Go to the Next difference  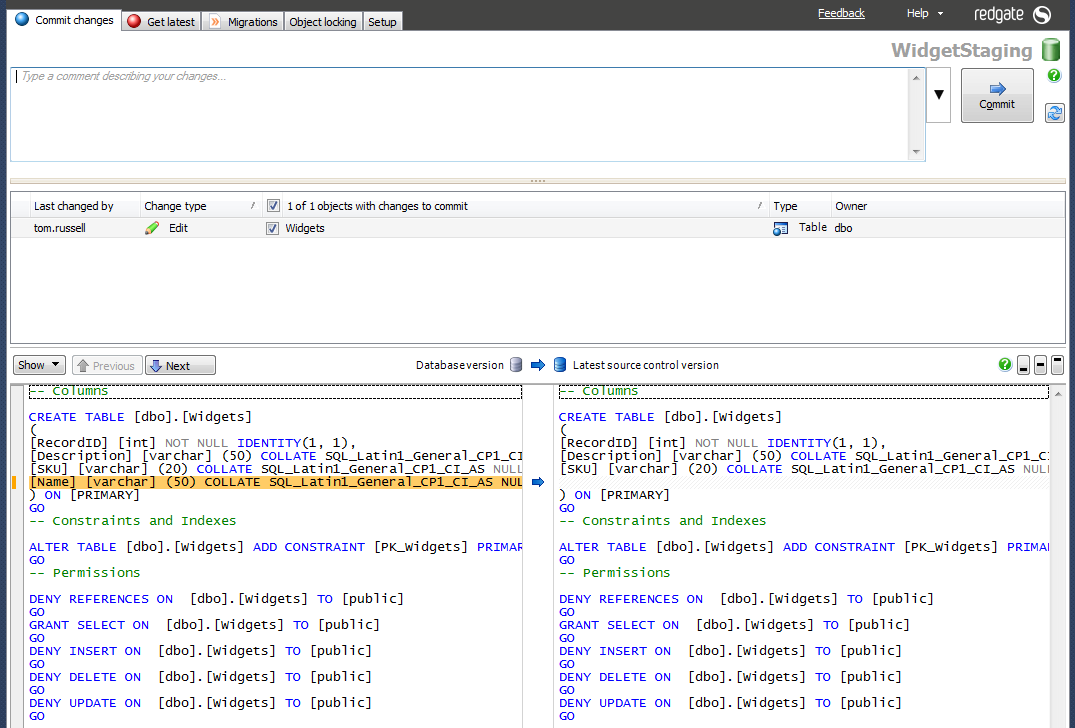tap(180, 365)
